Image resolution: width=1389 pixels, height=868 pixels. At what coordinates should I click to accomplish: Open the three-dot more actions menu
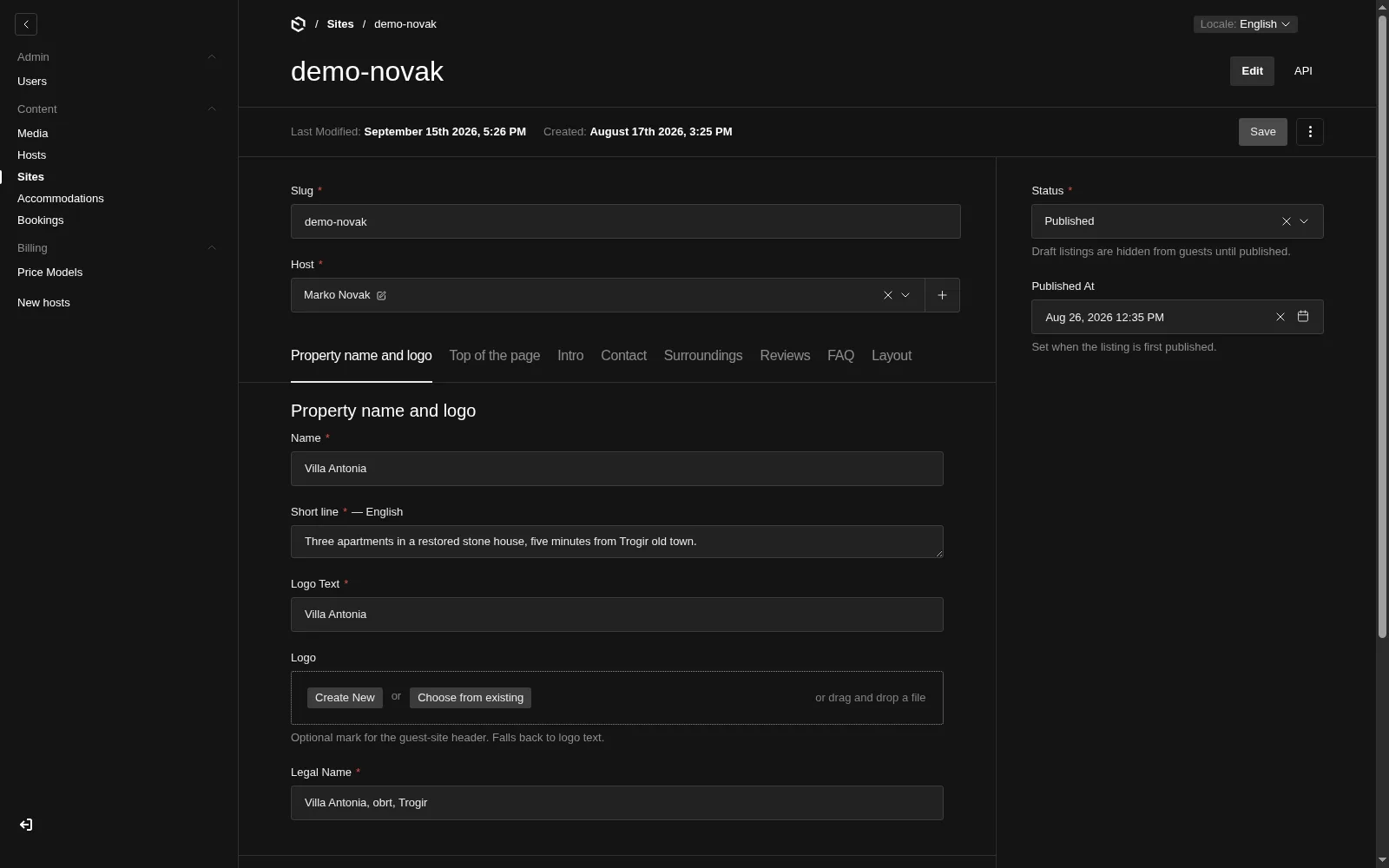click(x=1310, y=132)
